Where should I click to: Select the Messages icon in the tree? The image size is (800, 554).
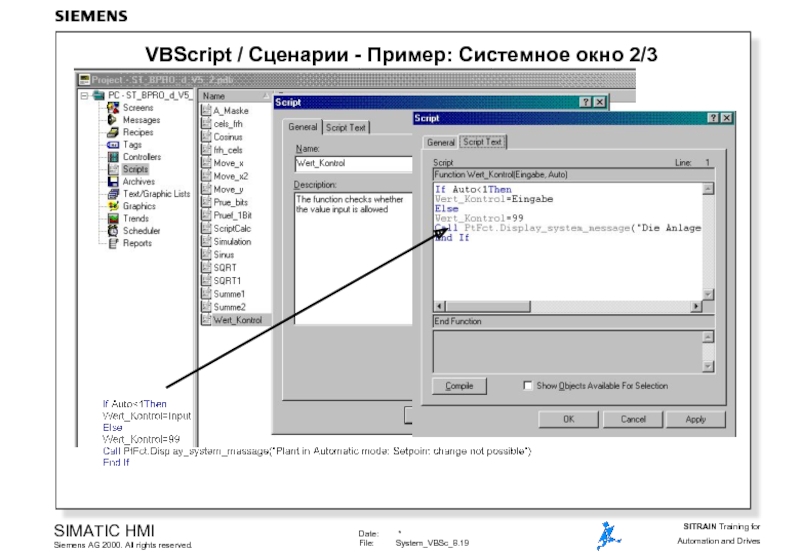(x=113, y=120)
